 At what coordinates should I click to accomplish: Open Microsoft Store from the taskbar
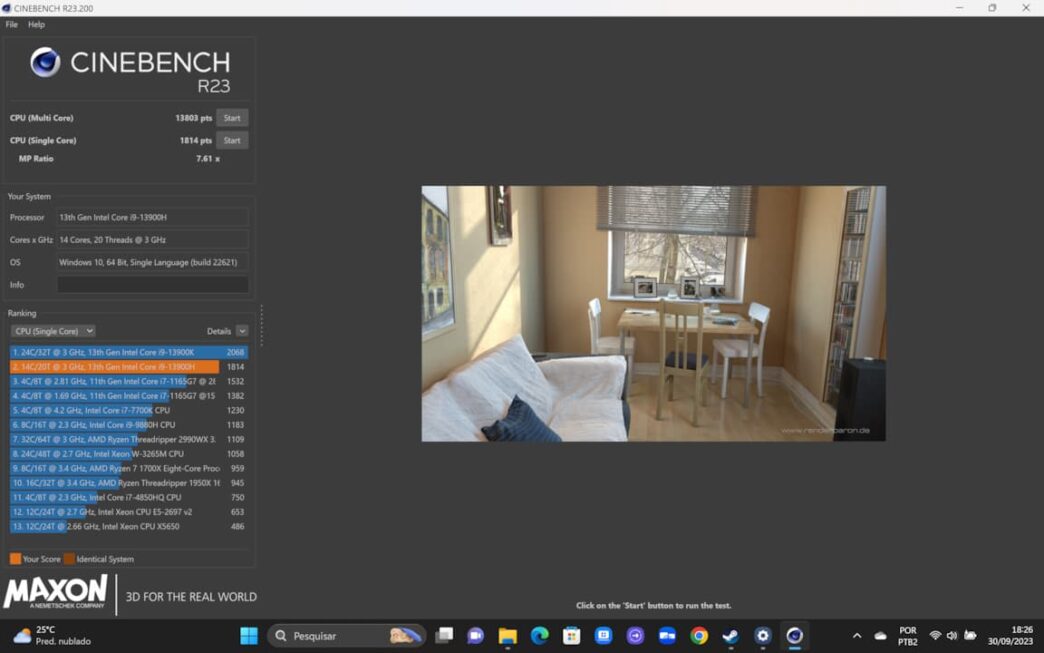[571, 636]
